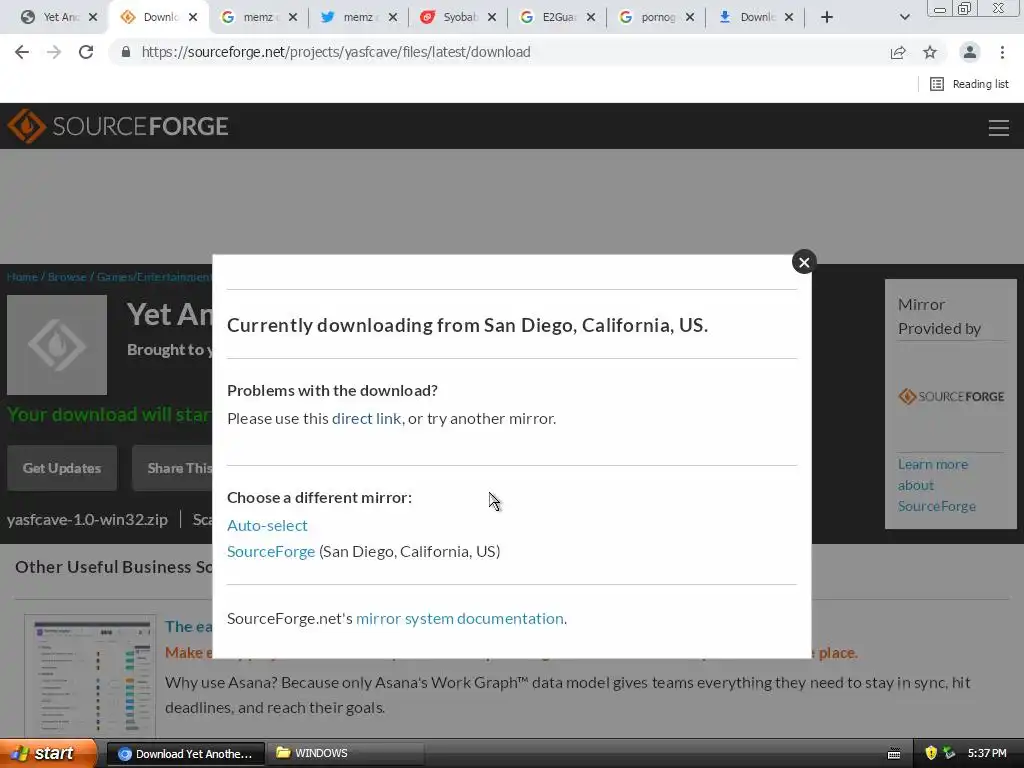Switch to the first 'memz' Google tab
Image resolution: width=1024 pixels, height=768 pixels.
coord(257,17)
